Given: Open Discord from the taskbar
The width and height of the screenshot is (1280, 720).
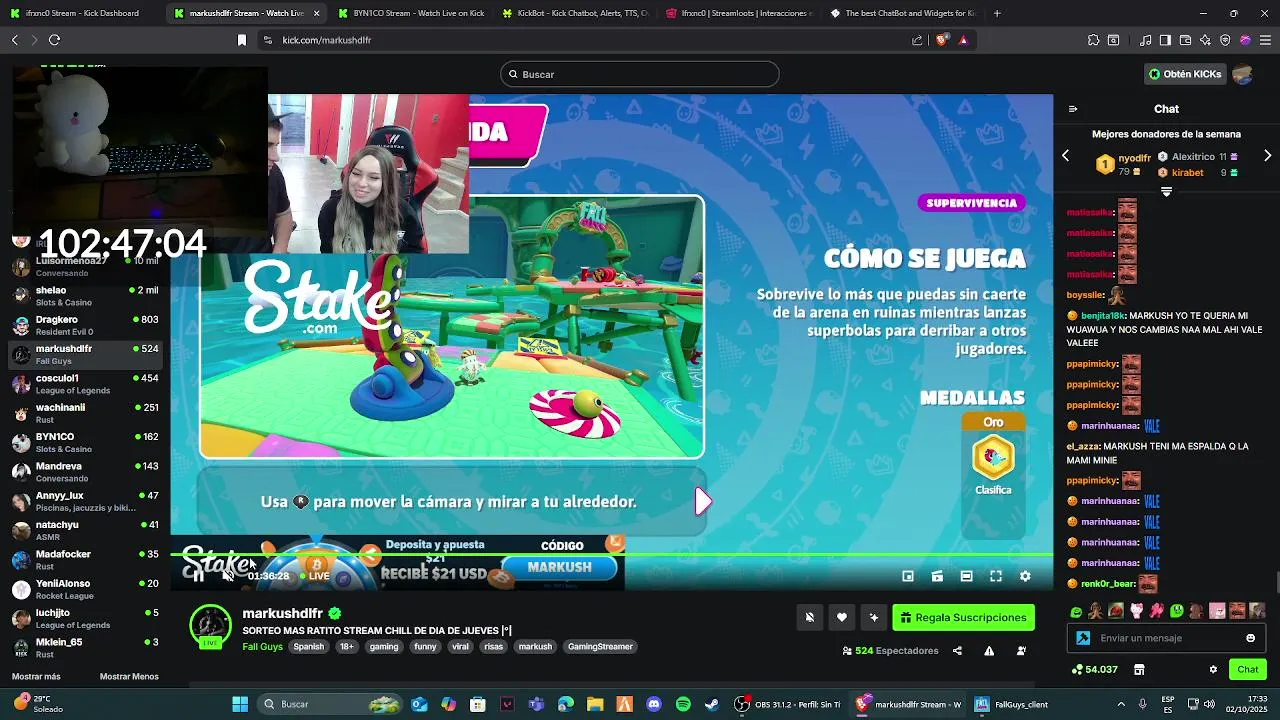Looking at the screenshot, I should [x=654, y=704].
